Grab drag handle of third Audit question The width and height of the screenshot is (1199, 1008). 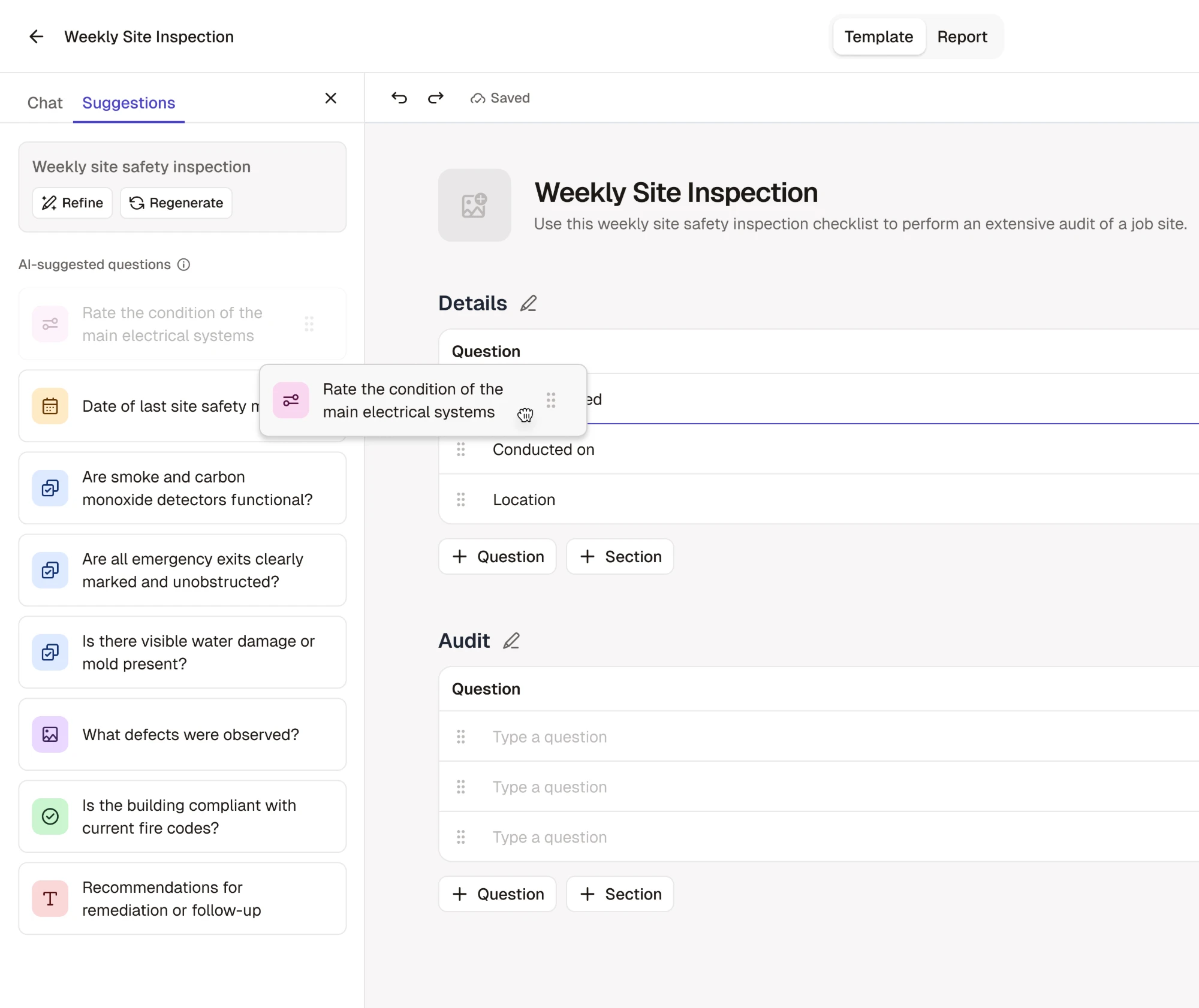pyautogui.click(x=461, y=837)
